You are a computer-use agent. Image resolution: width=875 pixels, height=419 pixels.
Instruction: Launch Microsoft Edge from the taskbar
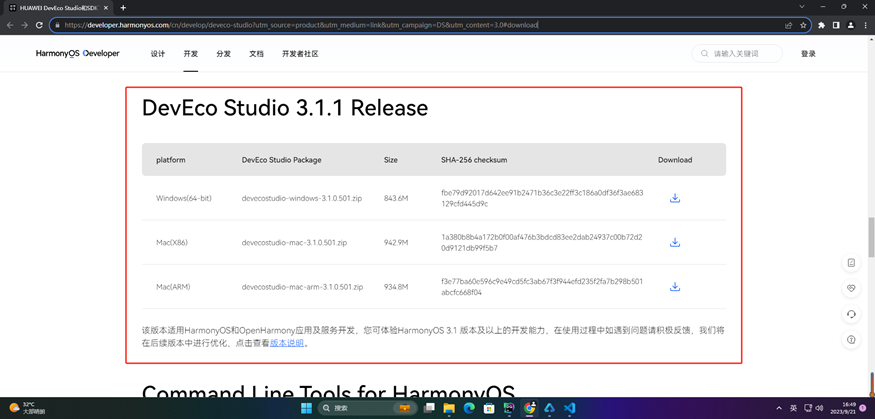point(469,408)
